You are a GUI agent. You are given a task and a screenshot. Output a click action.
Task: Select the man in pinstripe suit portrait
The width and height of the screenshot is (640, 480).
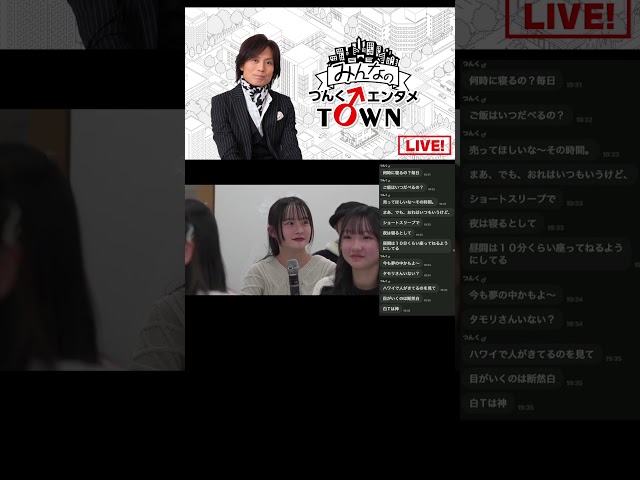click(x=256, y=97)
